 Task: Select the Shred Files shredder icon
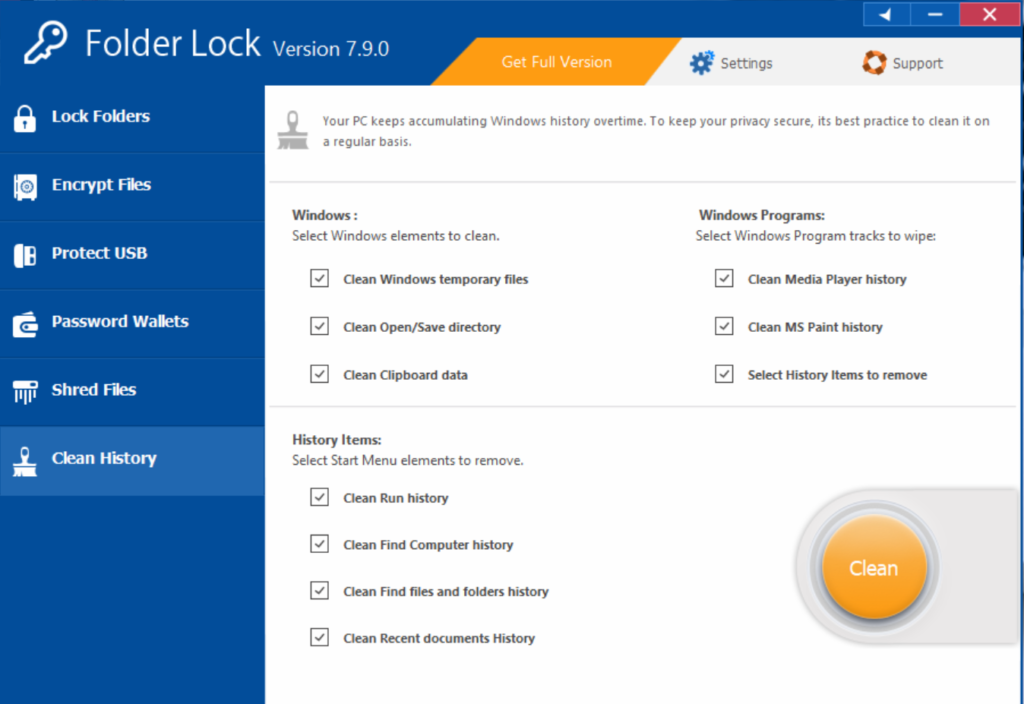[25, 390]
